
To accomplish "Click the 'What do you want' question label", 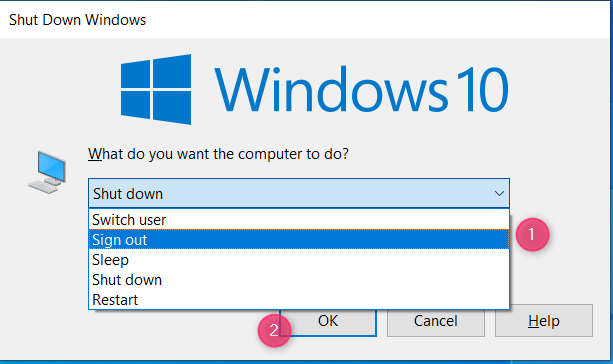I will (x=218, y=154).
